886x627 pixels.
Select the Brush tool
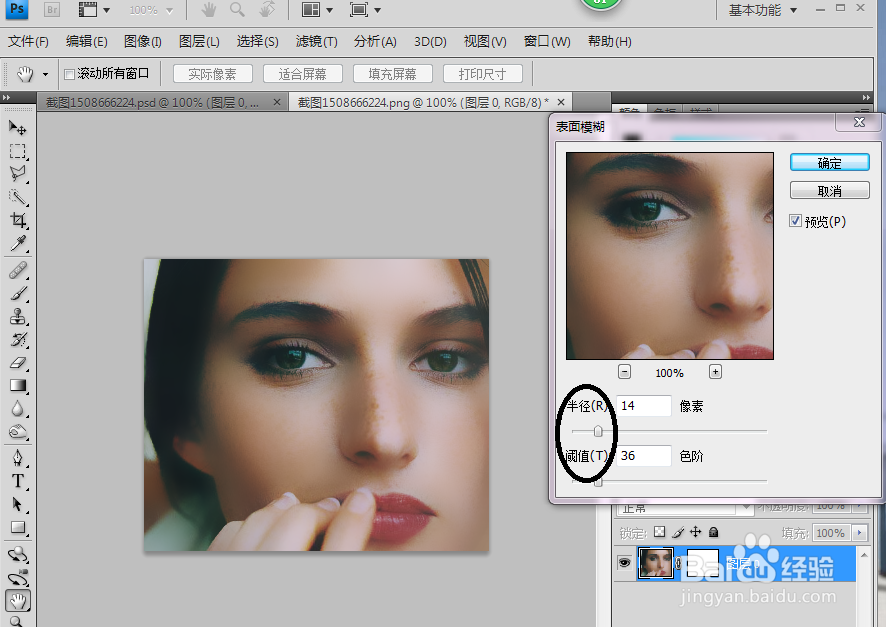point(17,294)
